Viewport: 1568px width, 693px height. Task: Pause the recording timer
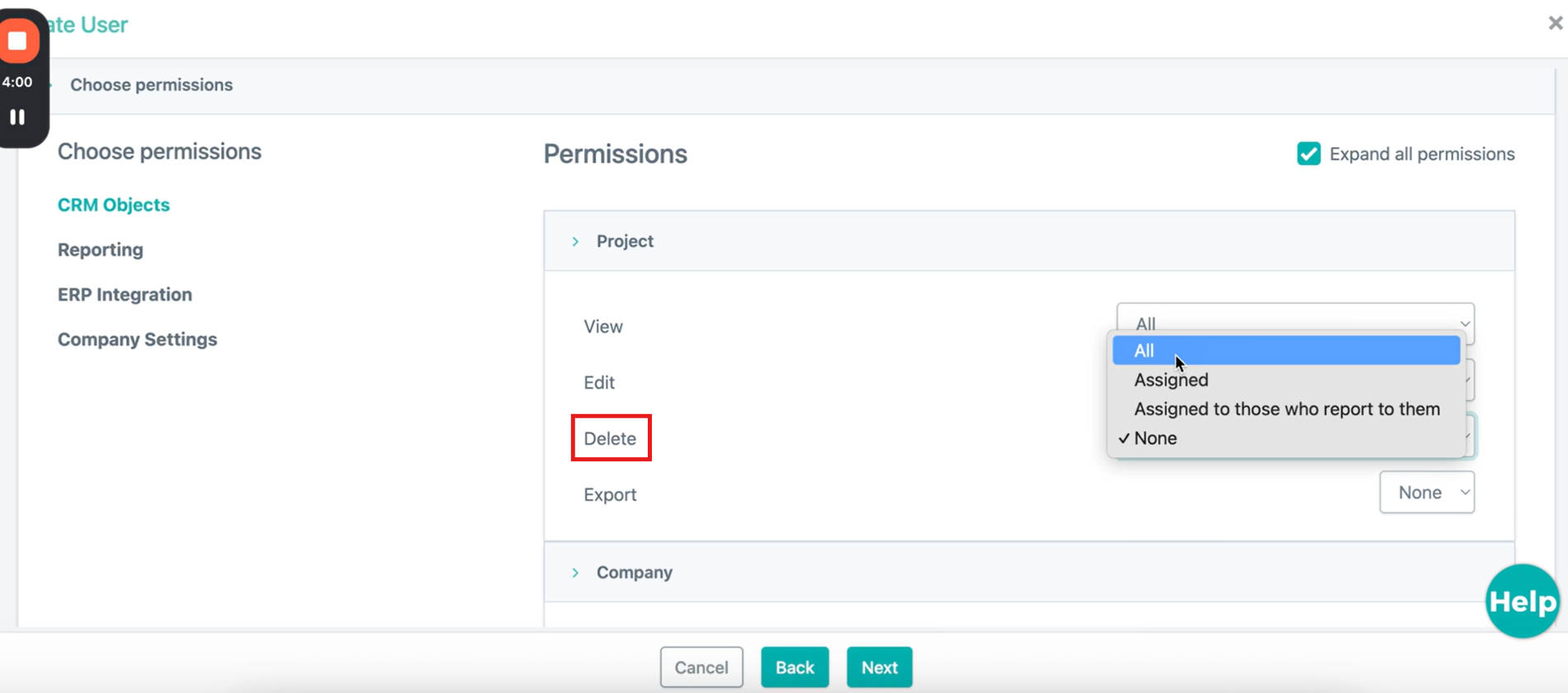pyautogui.click(x=17, y=117)
